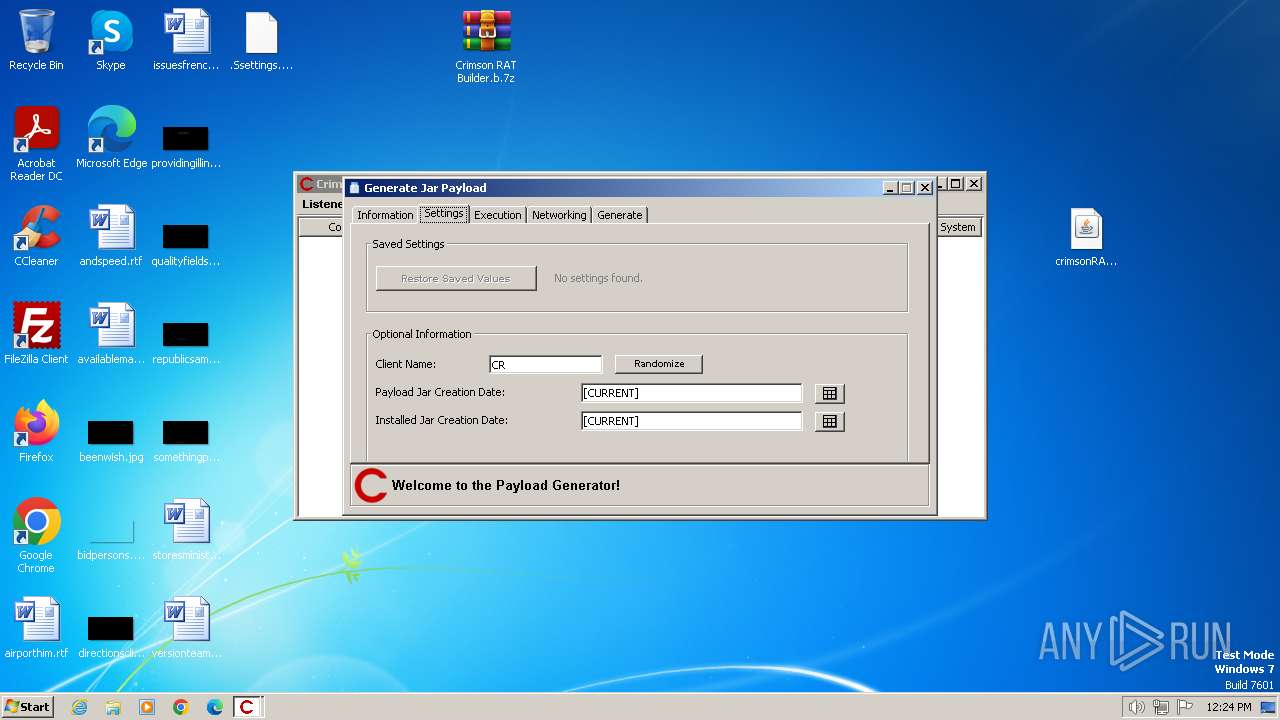Open calendar picker for Installed Jar date
The image size is (1280, 720).
tap(829, 422)
